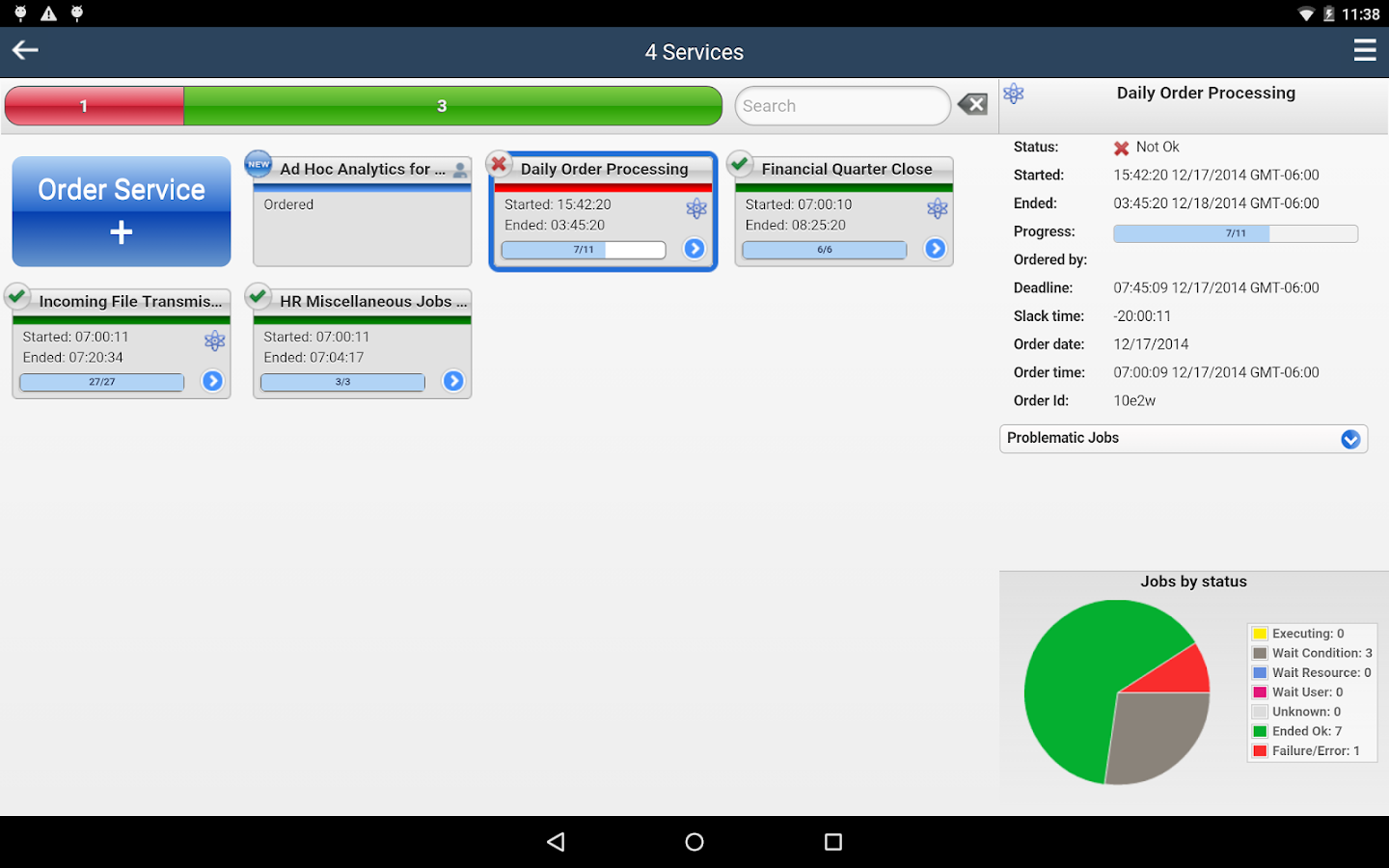
Task: Click the person icon on Ad Hoc Analytics card
Action: pyautogui.click(x=460, y=170)
